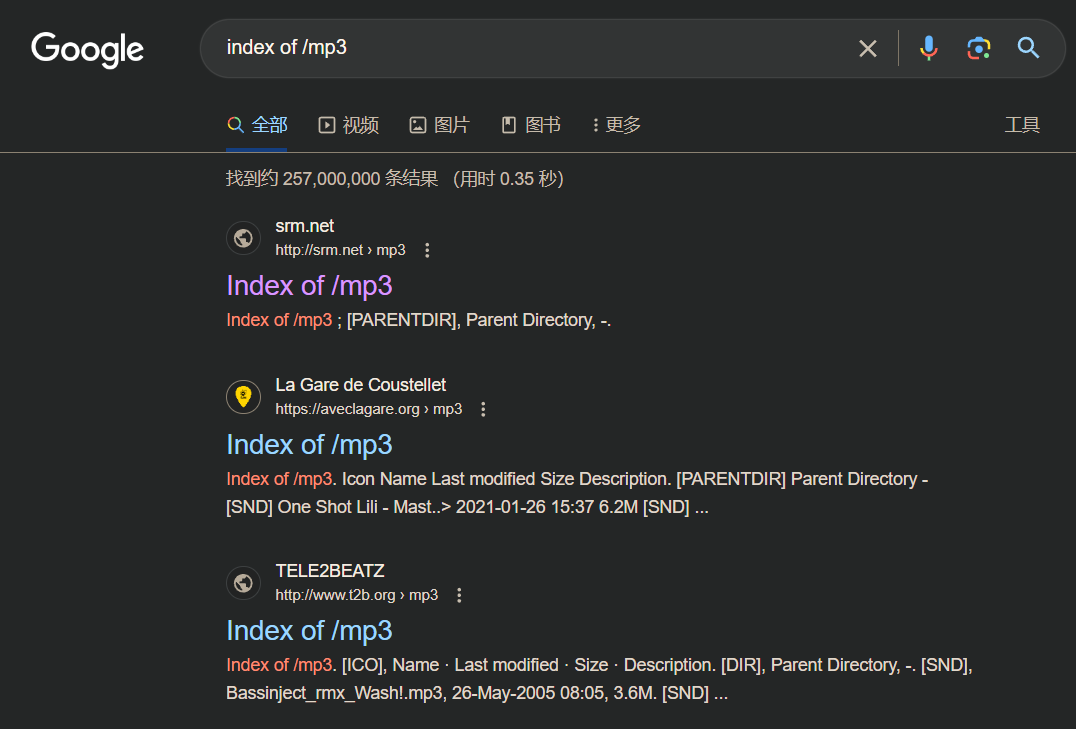
Task: Click the srm.net globe favicon
Action: pyautogui.click(x=244, y=238)
